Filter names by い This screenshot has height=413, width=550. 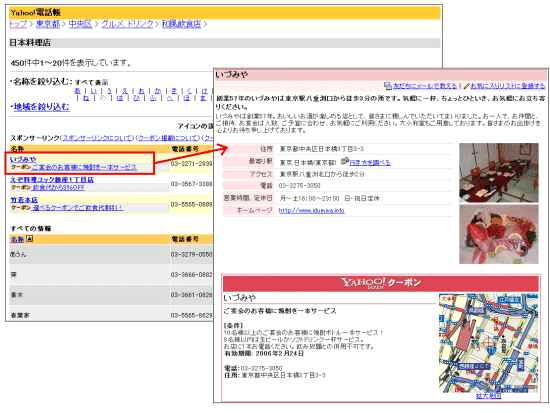[x=94, y=91]
